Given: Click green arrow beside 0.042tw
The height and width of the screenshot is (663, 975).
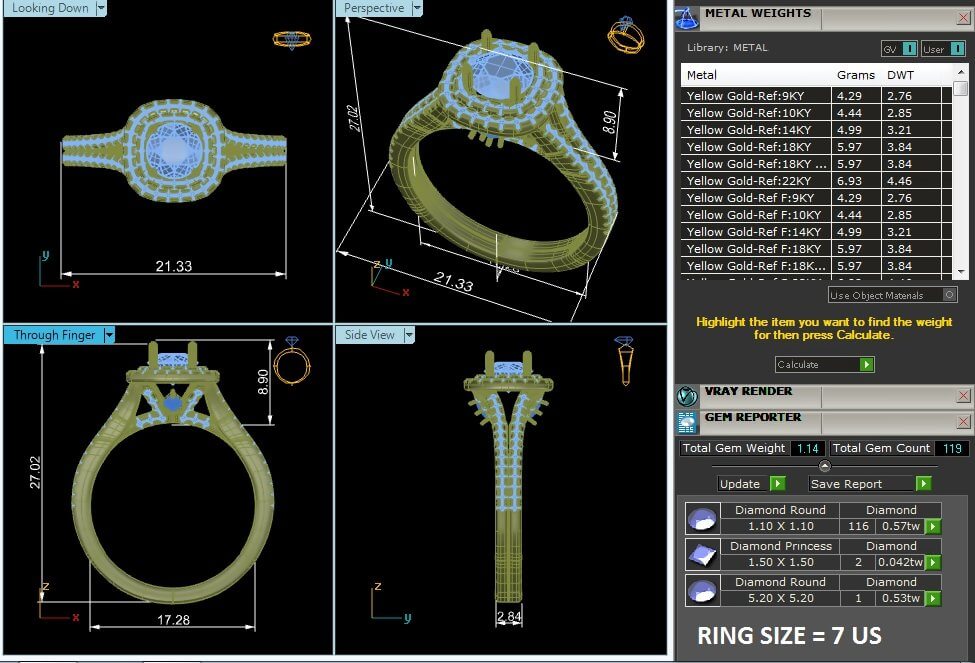Looking at the screenshot, I should click(x=932, y=562).
